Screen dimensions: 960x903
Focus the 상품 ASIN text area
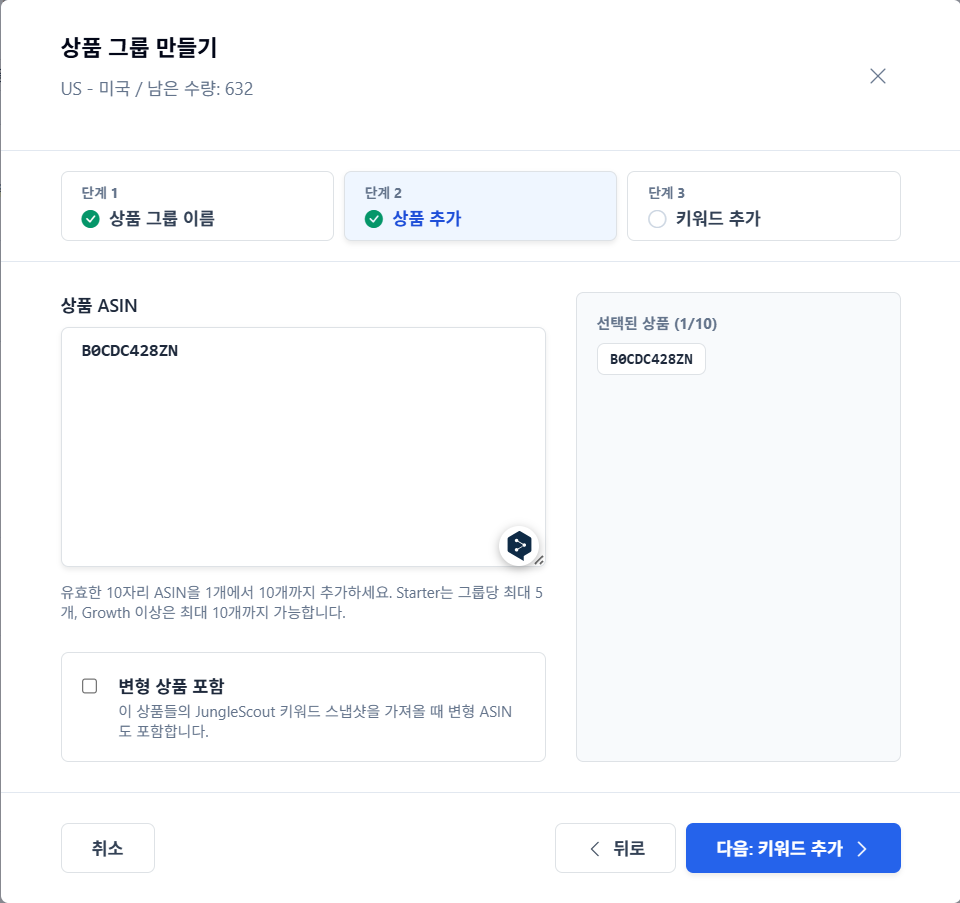click(x=303, y=447)
